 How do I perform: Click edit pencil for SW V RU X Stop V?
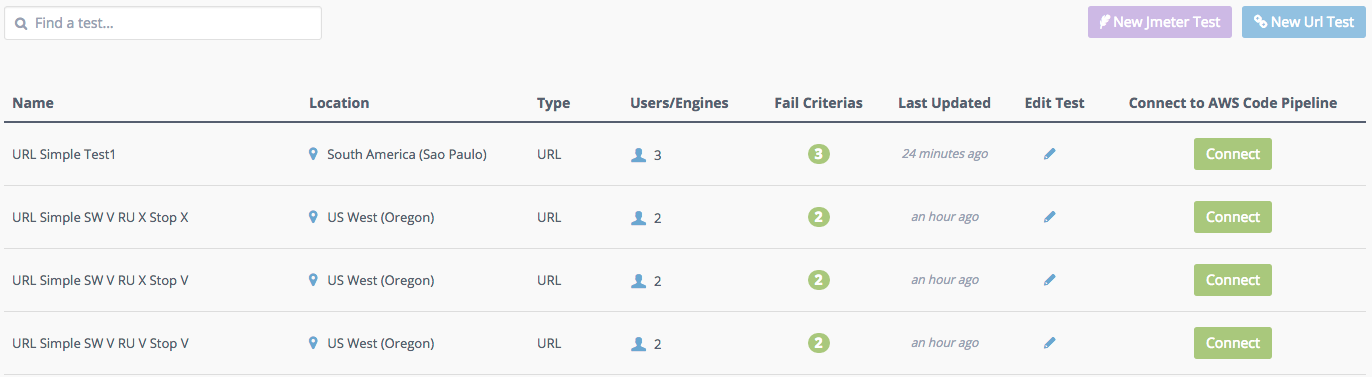click(1049, 280)
